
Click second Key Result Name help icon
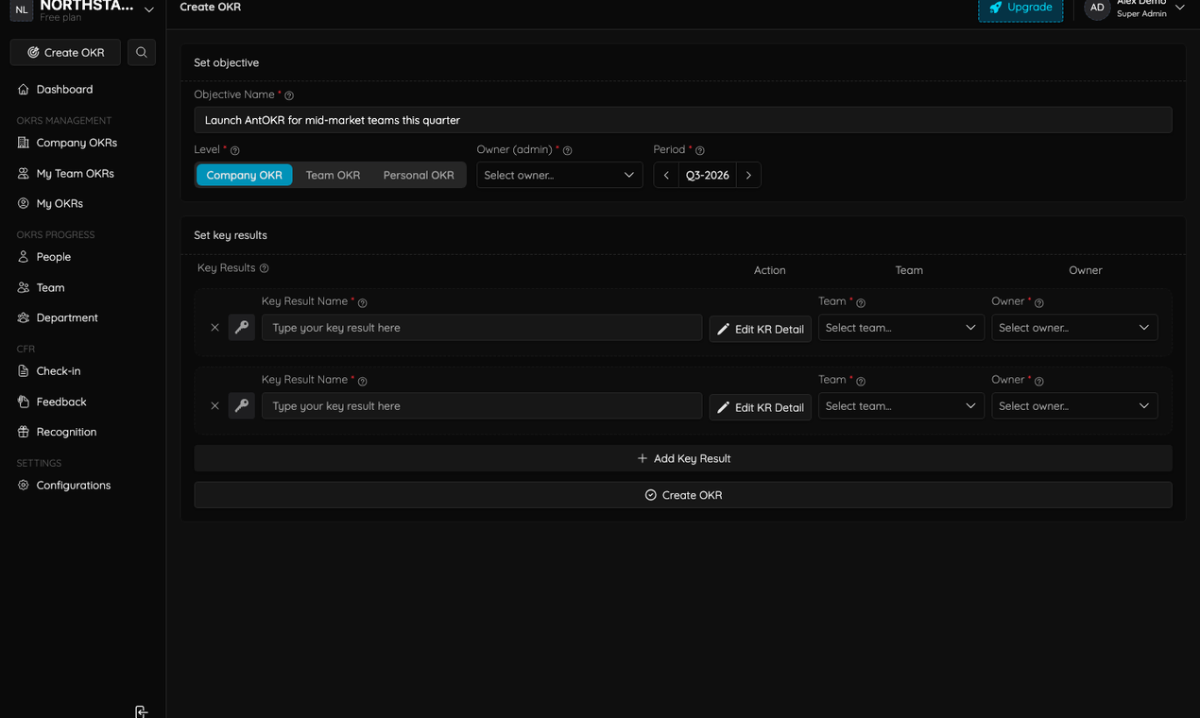(363, 381)
